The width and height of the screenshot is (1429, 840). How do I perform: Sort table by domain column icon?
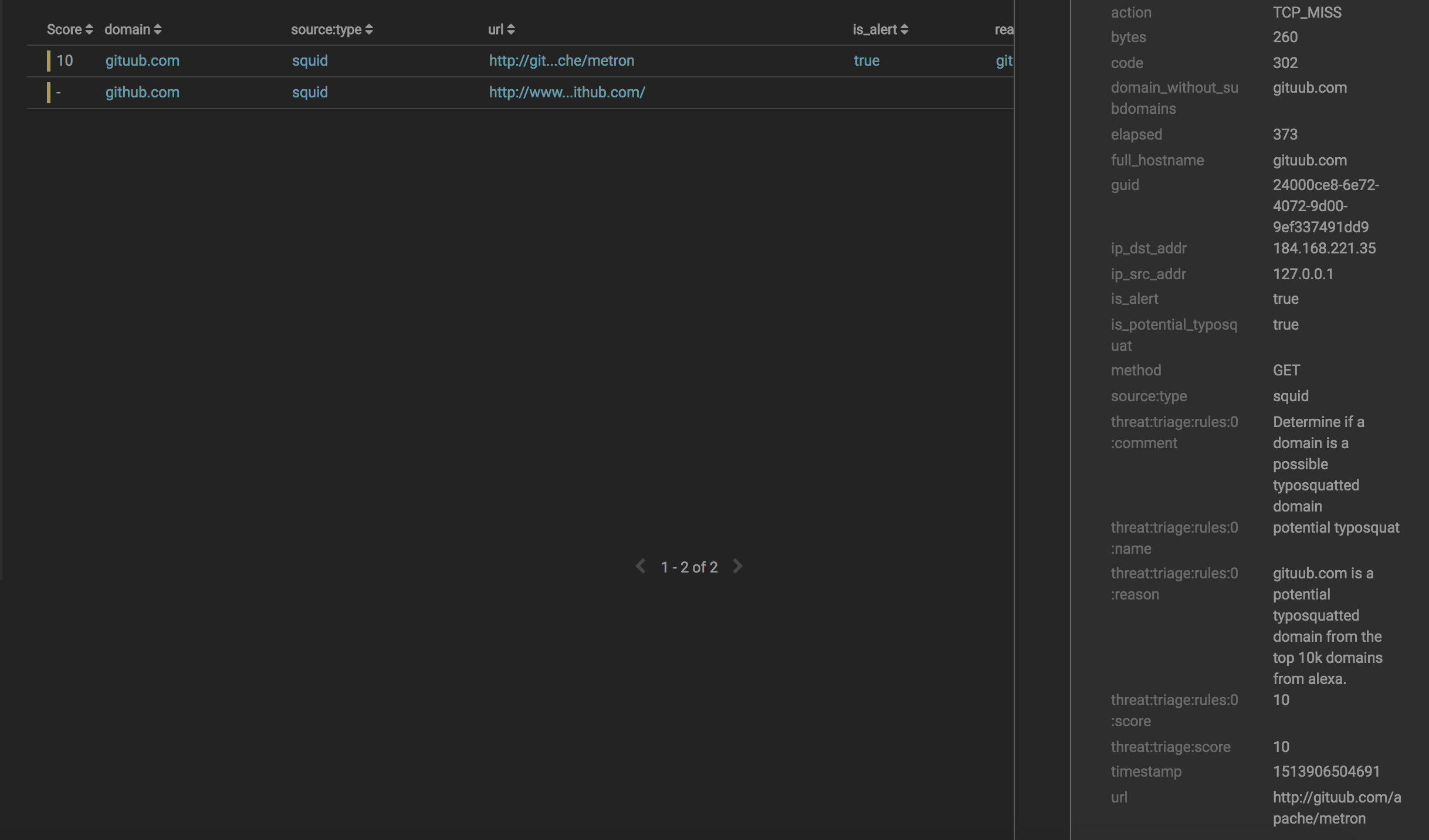pos(157,29)
